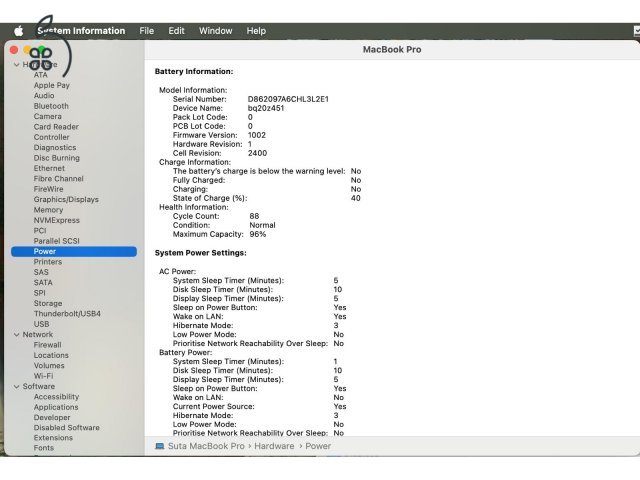Select USB in the sidebar
Image resolution: width=640 pixels, height=480 pixels.
point(41,324)
